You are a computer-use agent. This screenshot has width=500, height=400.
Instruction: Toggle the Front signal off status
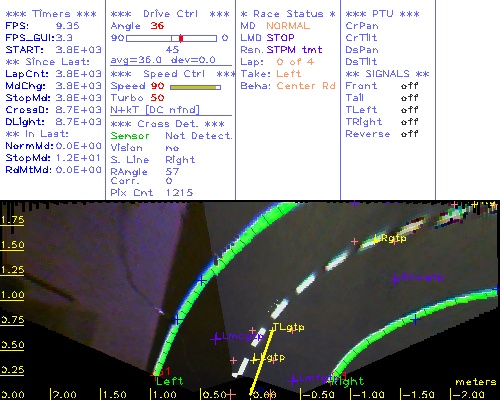409,86
